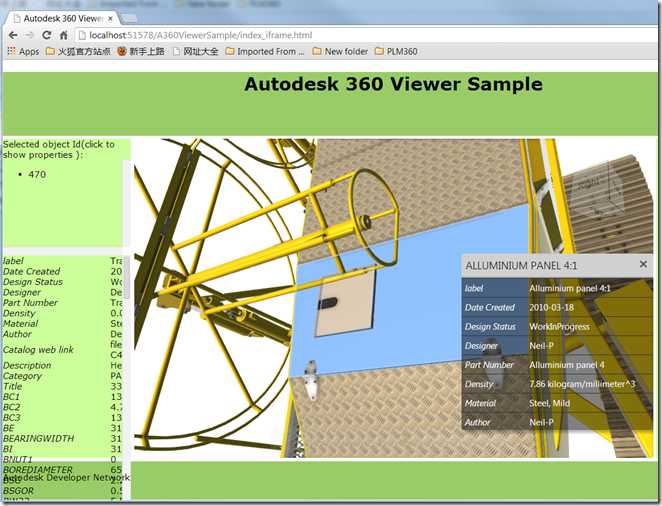Click Design Status value WorkInProgress
662x506 pixels.
tap(559, 327)
